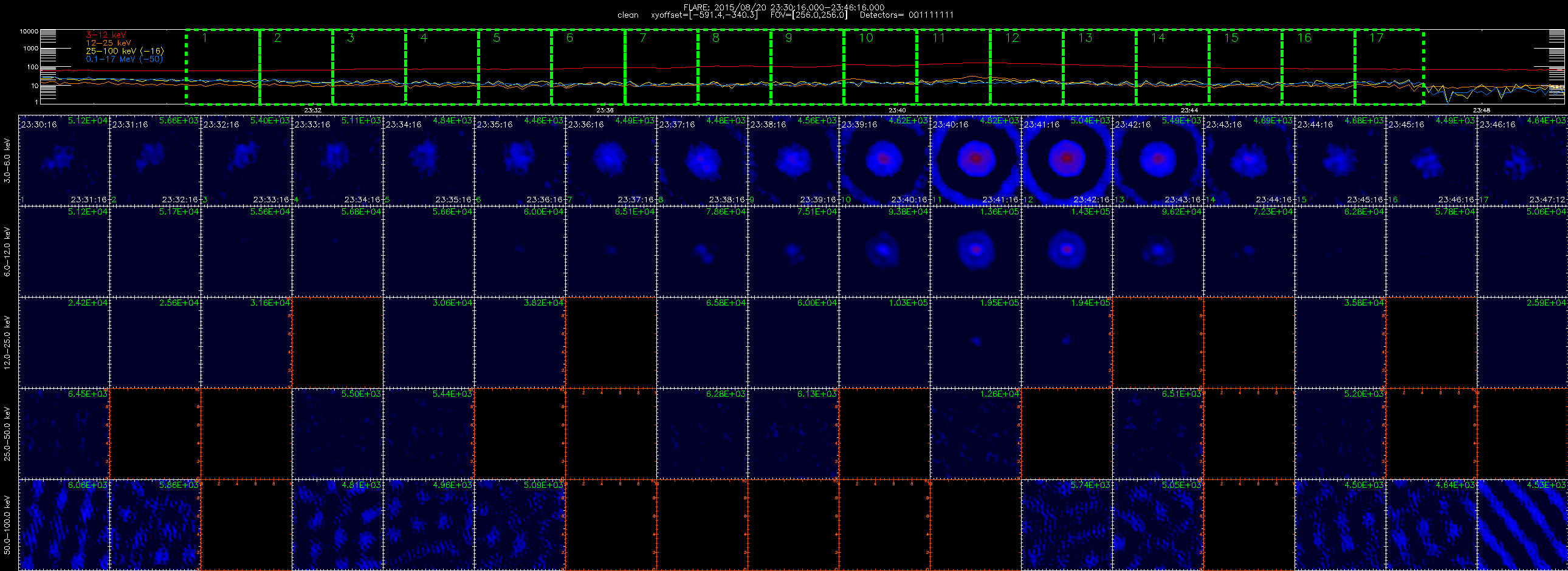Click the yellow 25-100 keV (-16) legend entry
Viewport: 1568px width, 571px height.
125,51
